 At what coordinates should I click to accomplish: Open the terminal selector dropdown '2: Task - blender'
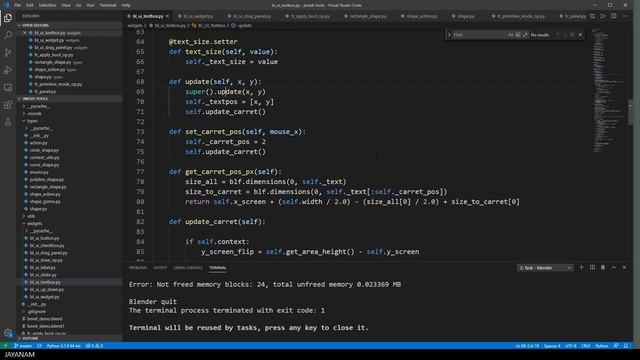[545, 268]
